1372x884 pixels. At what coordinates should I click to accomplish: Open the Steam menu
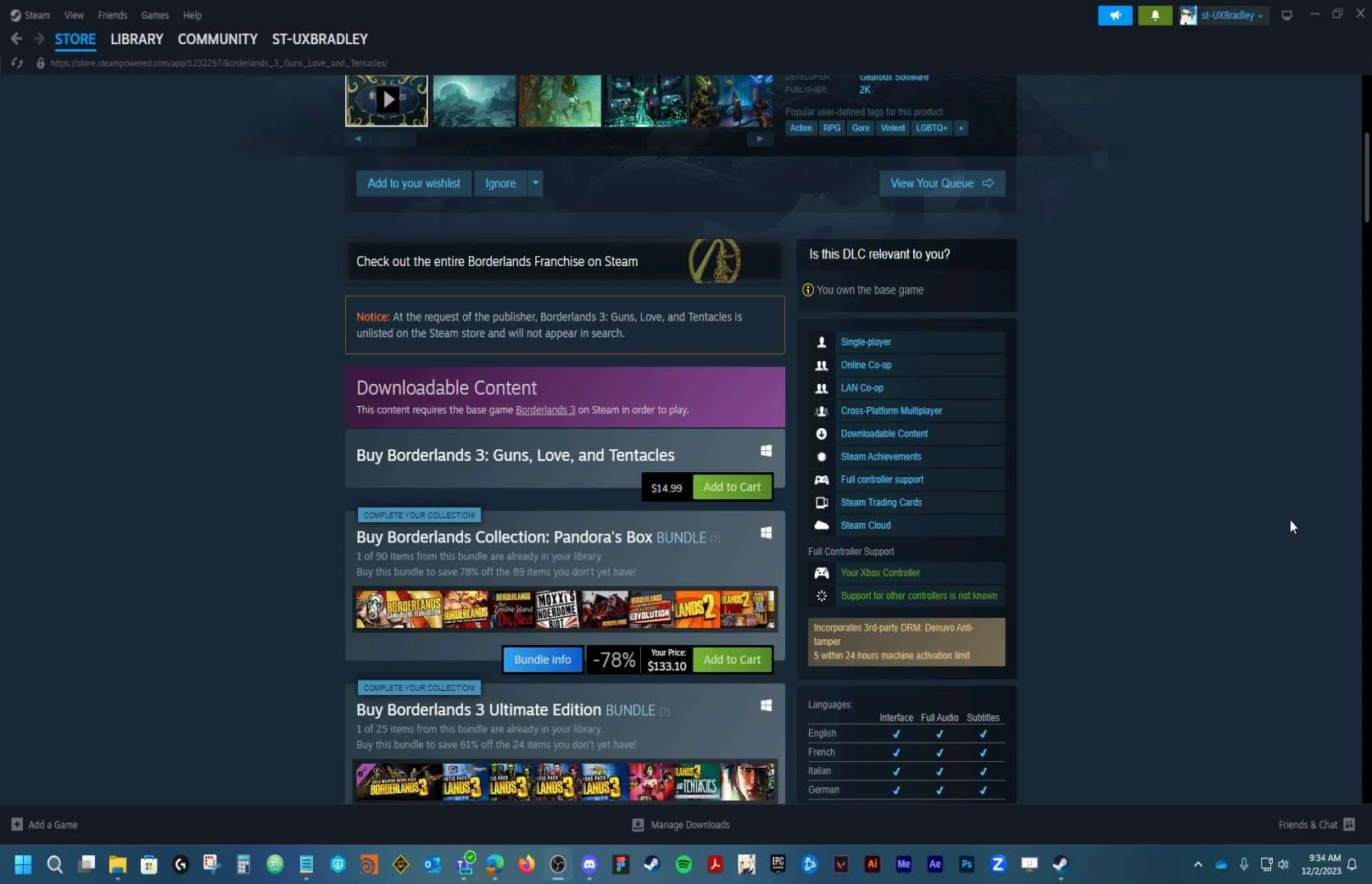point(30,15)
